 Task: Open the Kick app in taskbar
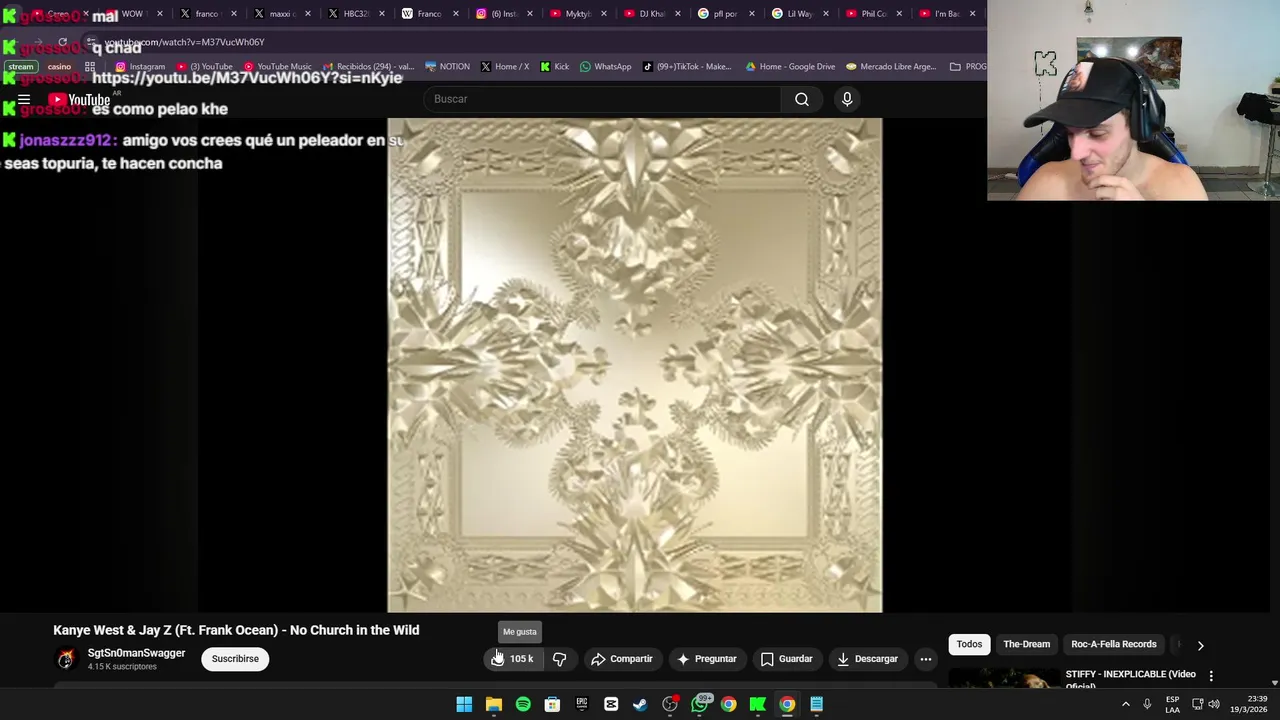(x=758, y=705)
